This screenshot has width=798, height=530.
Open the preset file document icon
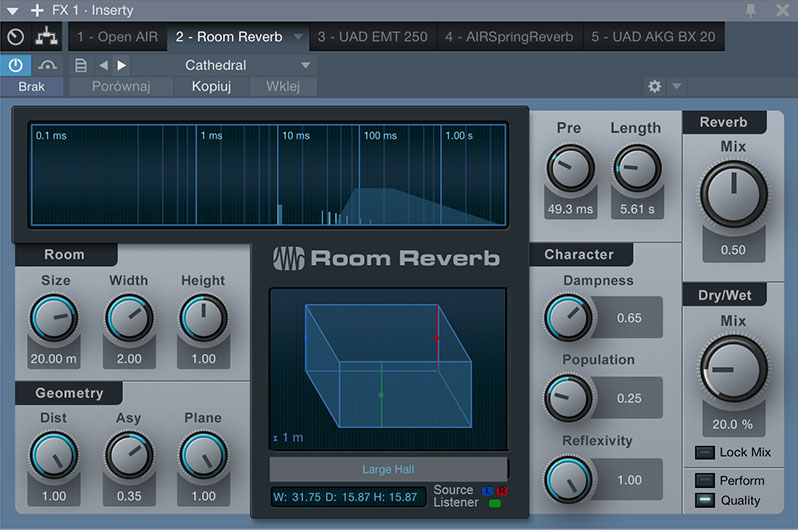81,65
